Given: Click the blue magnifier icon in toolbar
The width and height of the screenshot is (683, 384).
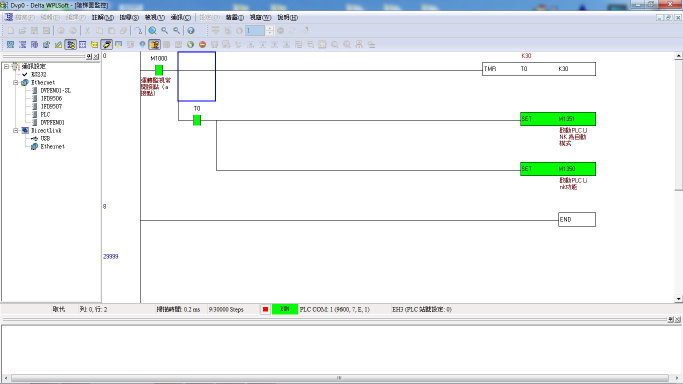Looking at the screenshot, I should pyautogui.click(x=152, y=30).
